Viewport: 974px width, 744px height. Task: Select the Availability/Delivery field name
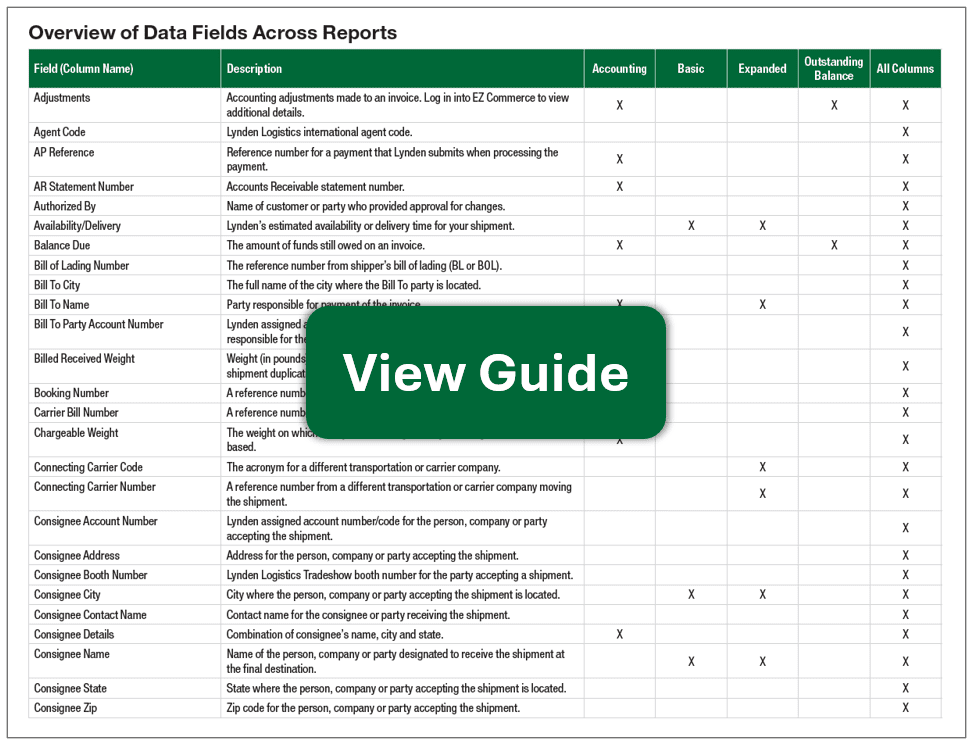pos(77,226)
